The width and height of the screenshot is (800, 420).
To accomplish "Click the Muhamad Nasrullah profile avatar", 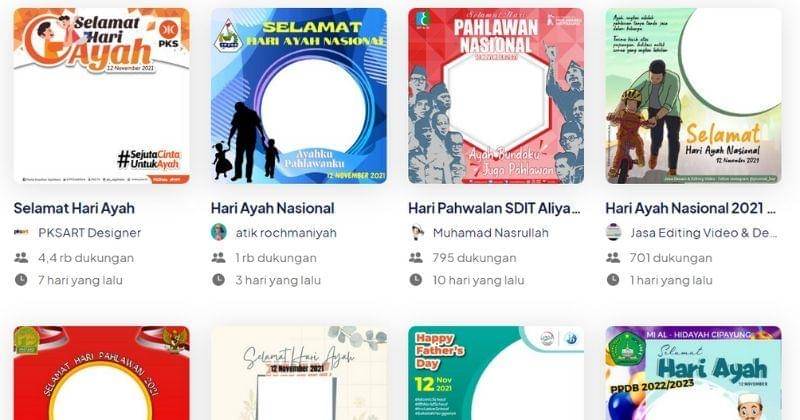I will click(x=416, y=232).
